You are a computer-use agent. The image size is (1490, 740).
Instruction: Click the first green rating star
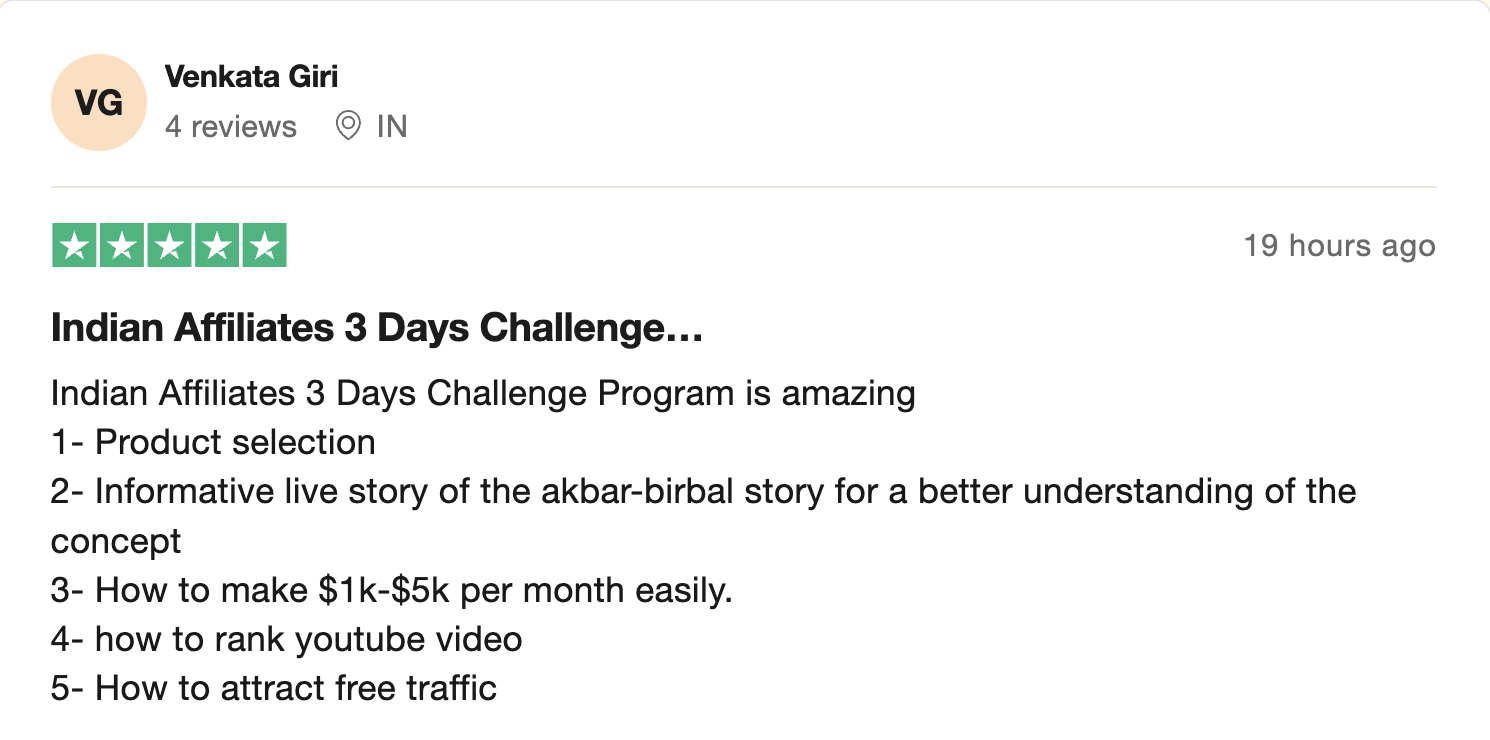(x=74, y=246)
